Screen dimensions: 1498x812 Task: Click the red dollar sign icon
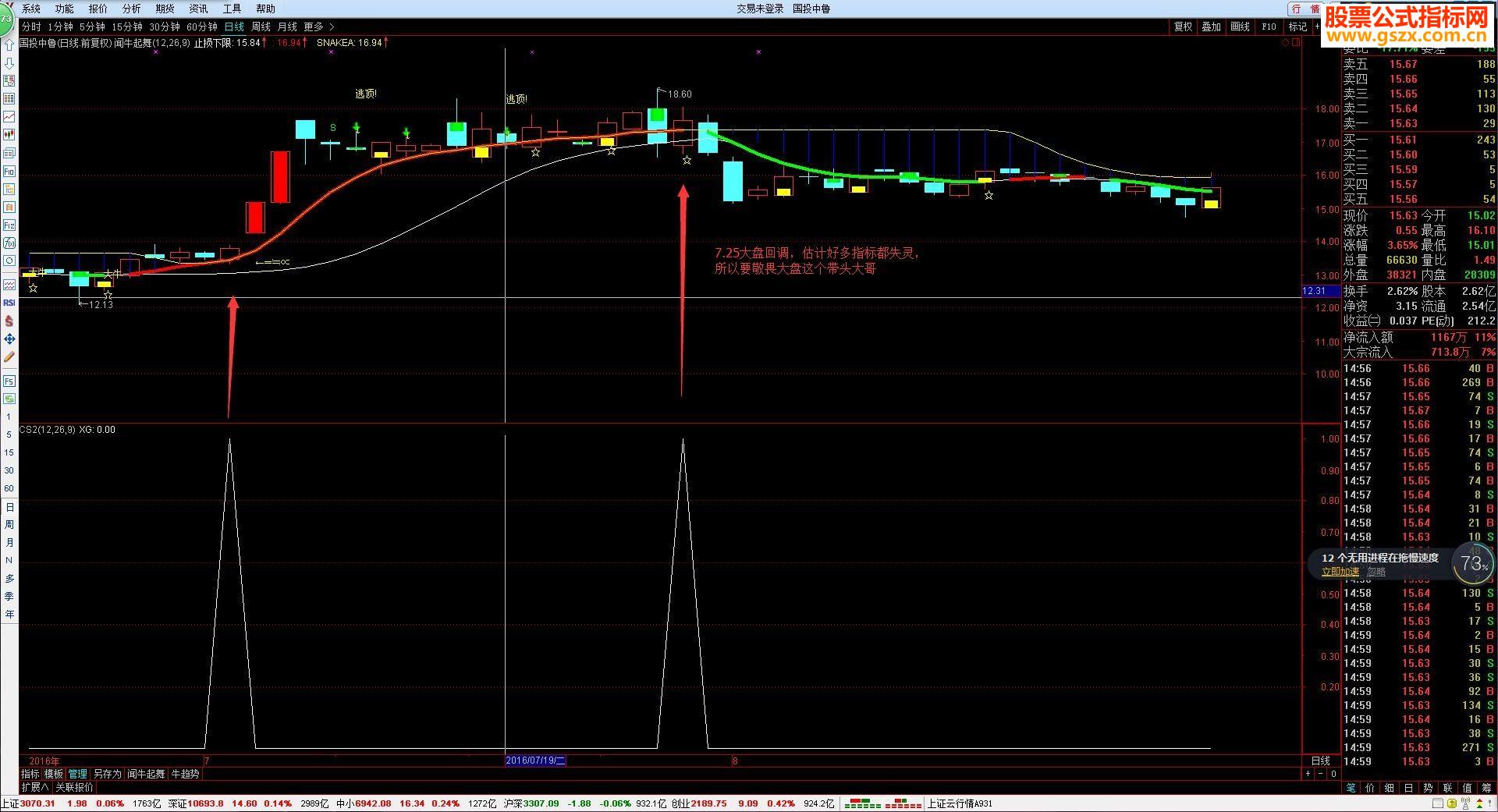(x=9, y=321)
